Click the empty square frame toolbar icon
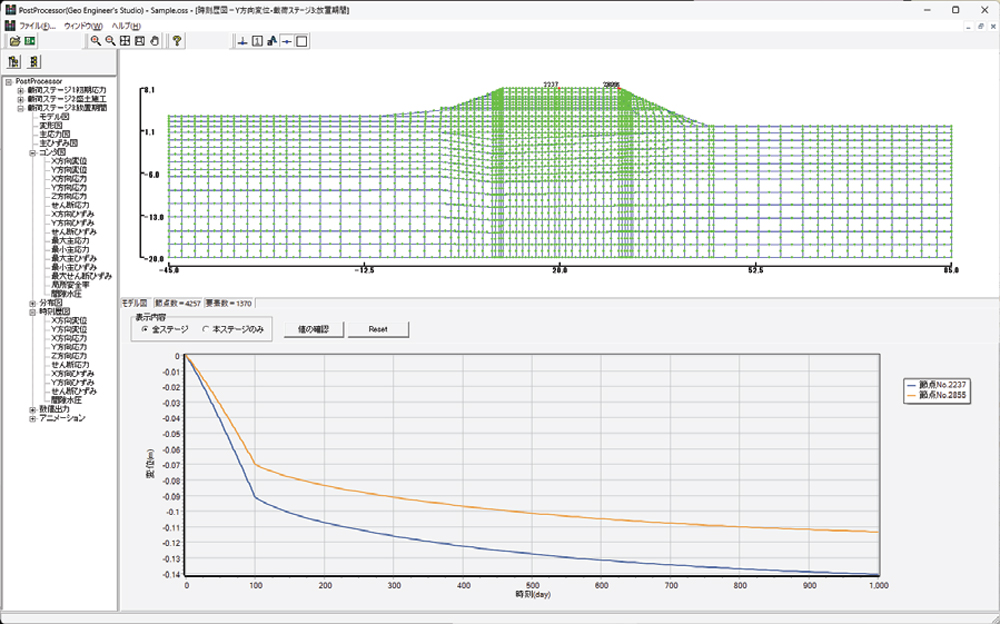The image size is (1000, 624). (302, 41)
